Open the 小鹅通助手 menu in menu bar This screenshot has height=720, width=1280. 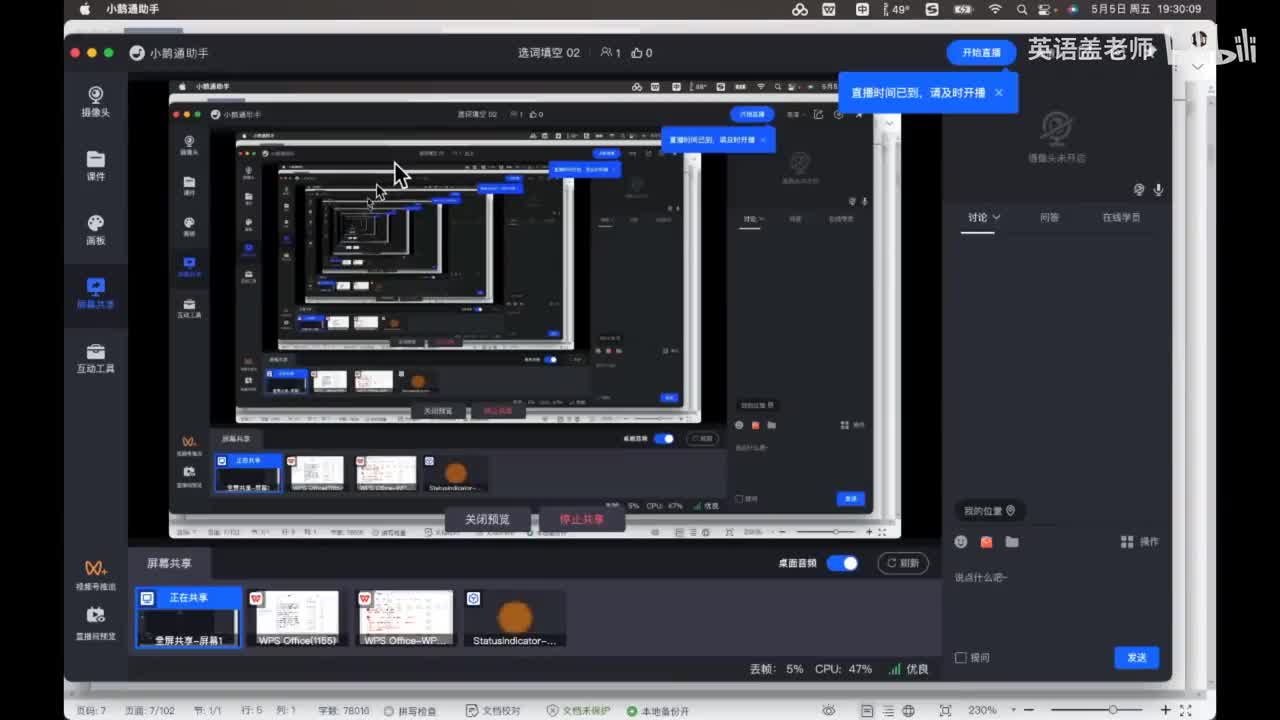coord(133,9)
